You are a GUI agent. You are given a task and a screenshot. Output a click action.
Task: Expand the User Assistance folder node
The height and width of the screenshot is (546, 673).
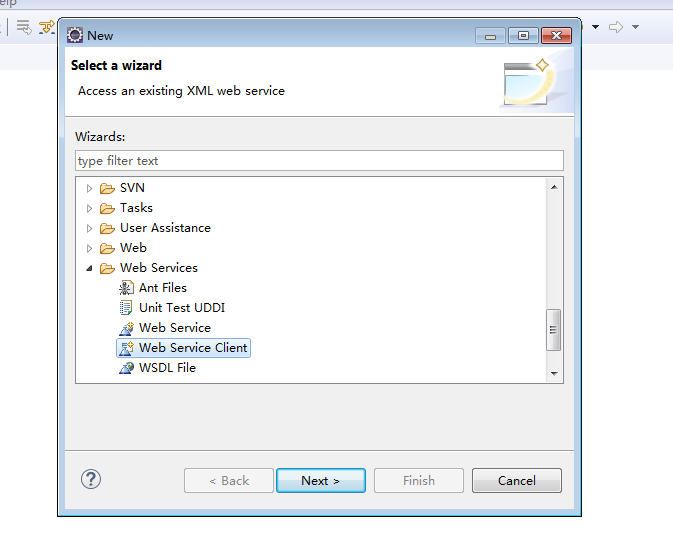click(x=89, y=228)
